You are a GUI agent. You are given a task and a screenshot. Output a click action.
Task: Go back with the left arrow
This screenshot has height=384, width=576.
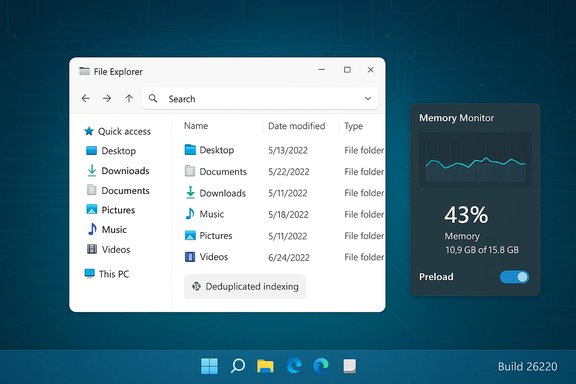86,98
